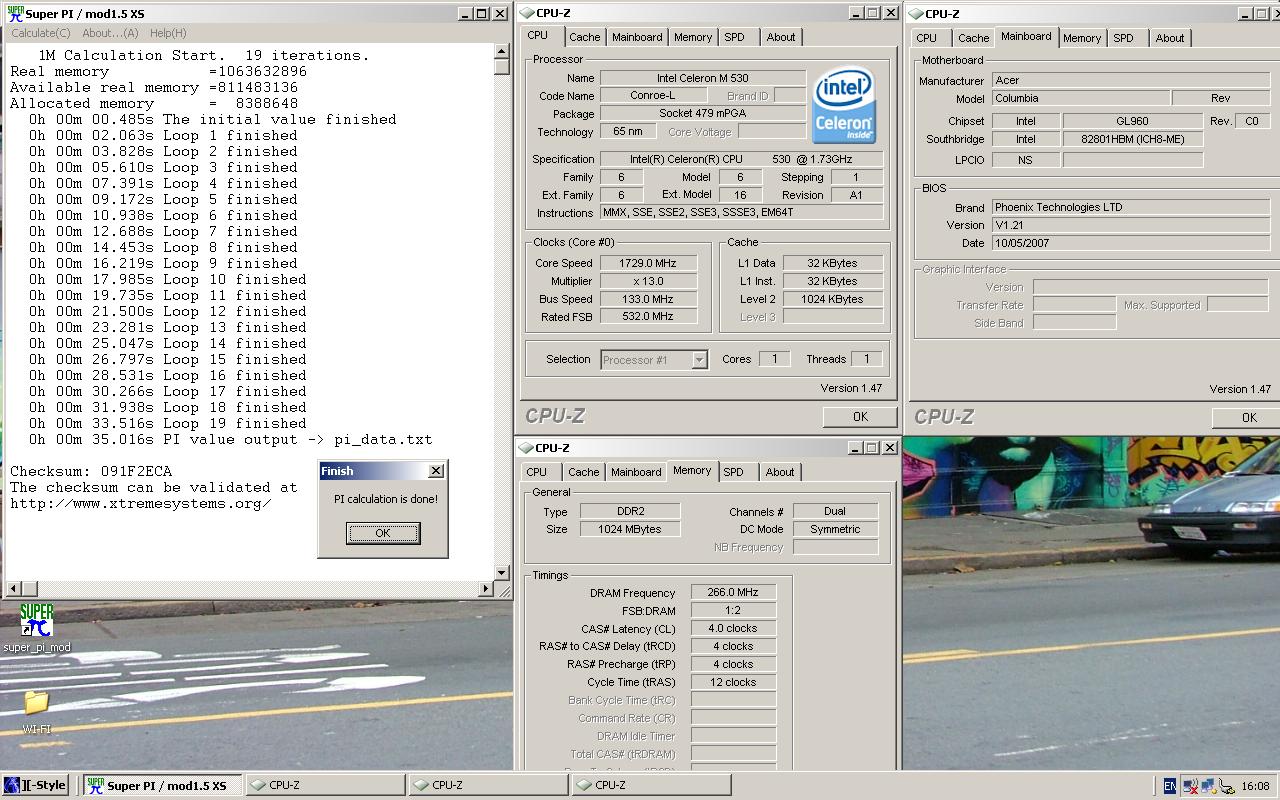Click the Instructions field MMX, SSE, SSE2
Screen dimensions: 1280x800
click(x=742, y=213)
